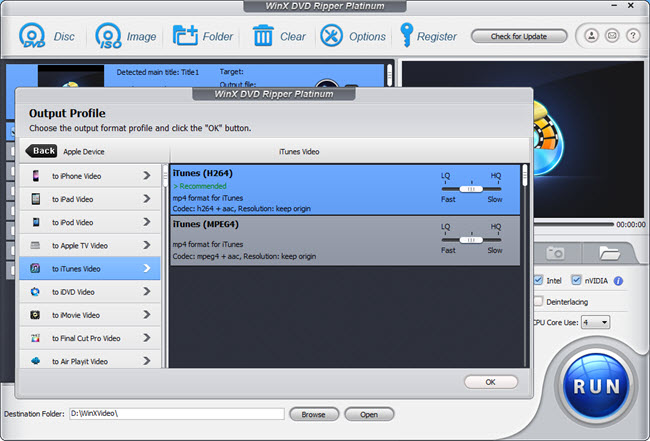Select the to Apple TV Video category
This screenshot has height=441, width=650.
tap(90, 245)
